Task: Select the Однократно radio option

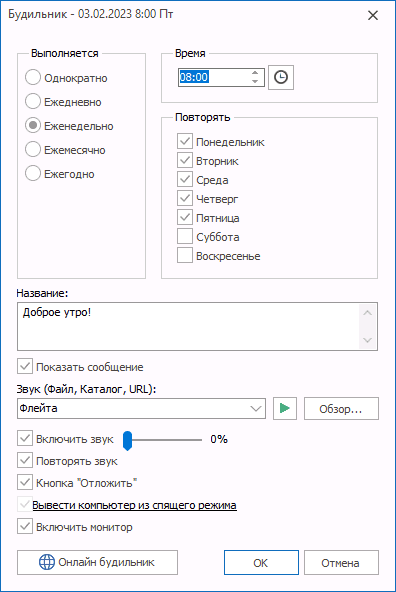Action: [33, 77]
